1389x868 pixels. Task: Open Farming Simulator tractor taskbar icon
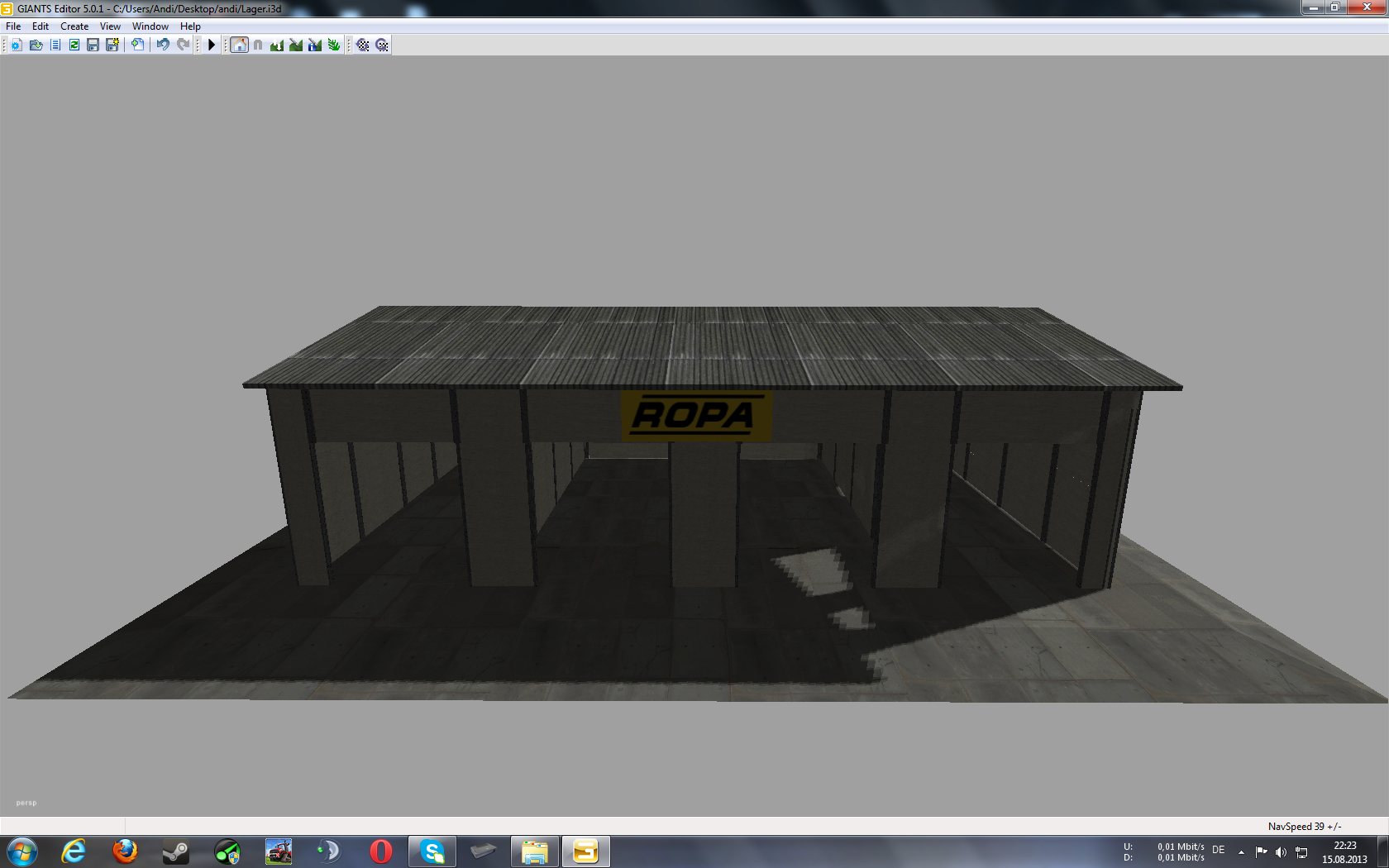279,851
